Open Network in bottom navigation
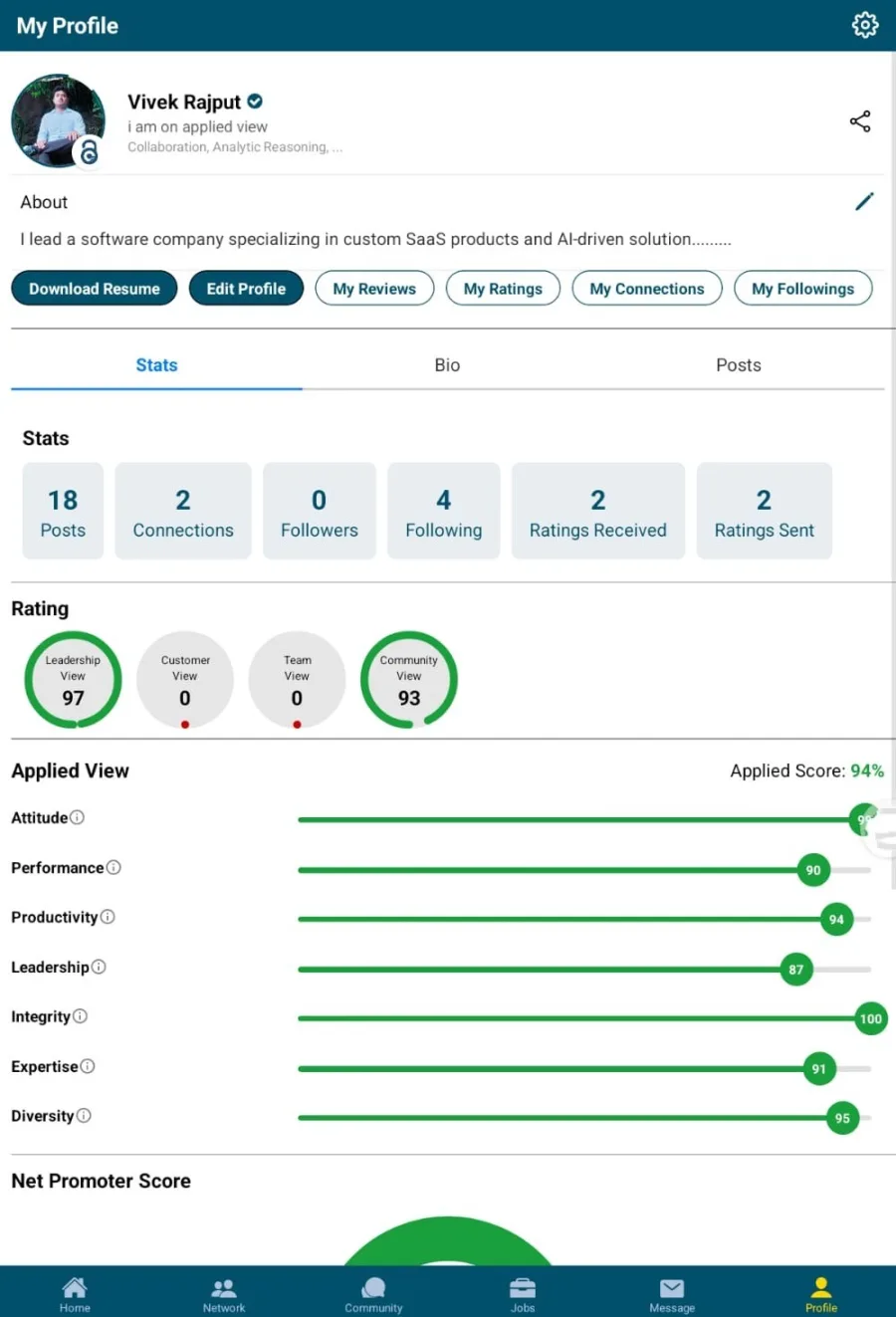This screenshot has width=896, height=1317. pyautogui.click(x=224, y=1294)
